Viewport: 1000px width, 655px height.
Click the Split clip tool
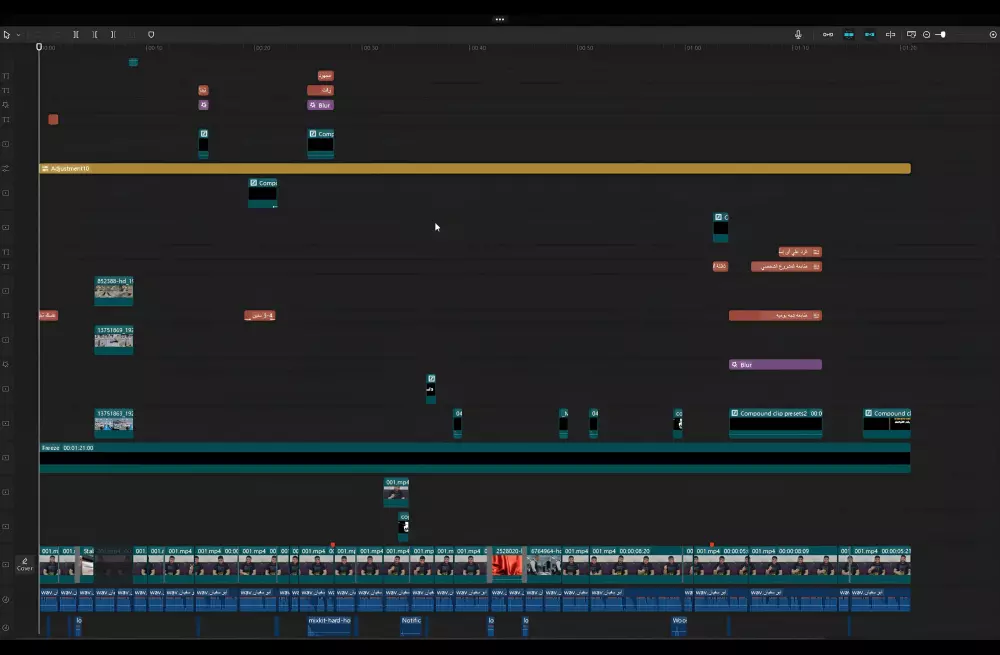76,34
